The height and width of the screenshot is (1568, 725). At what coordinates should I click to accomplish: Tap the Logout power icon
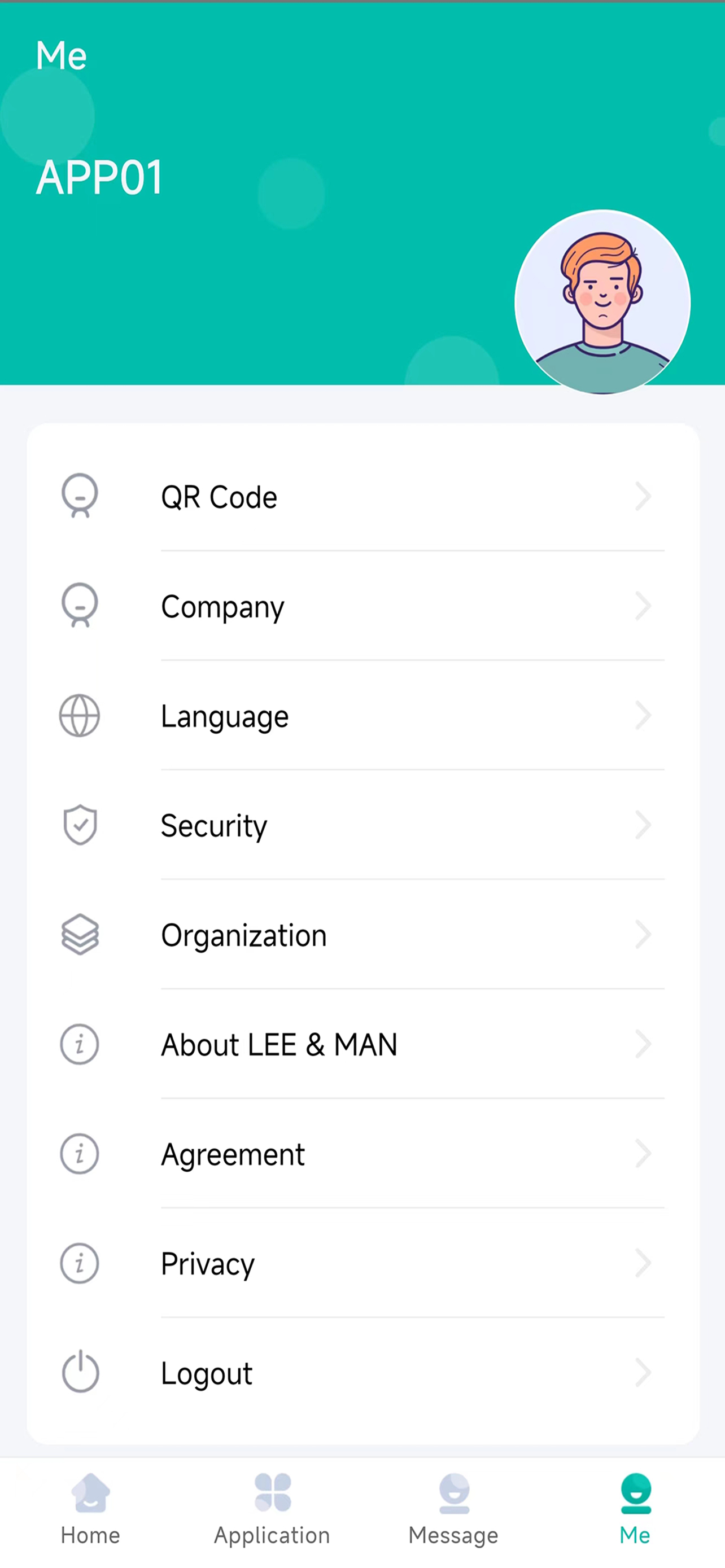[80, 1372]
